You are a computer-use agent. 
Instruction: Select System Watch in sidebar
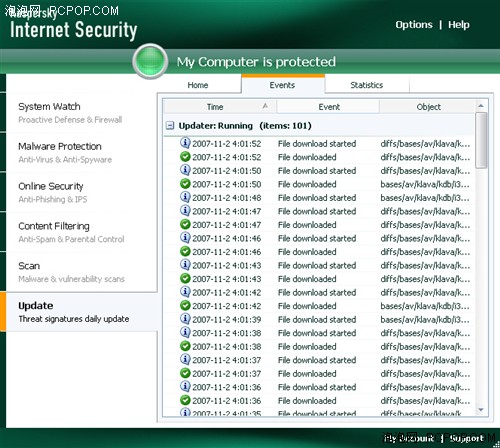49,107
